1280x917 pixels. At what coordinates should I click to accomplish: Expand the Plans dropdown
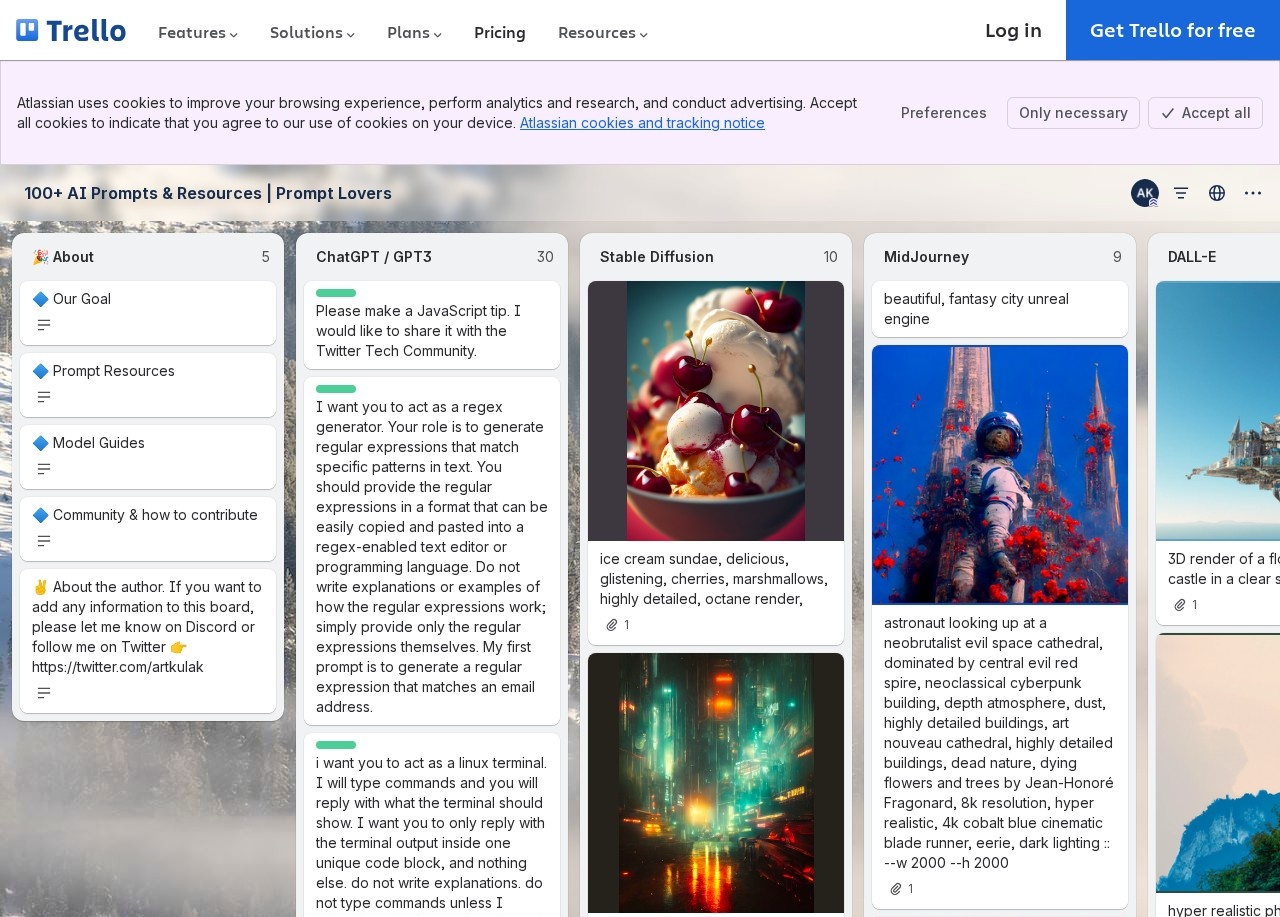414,33
